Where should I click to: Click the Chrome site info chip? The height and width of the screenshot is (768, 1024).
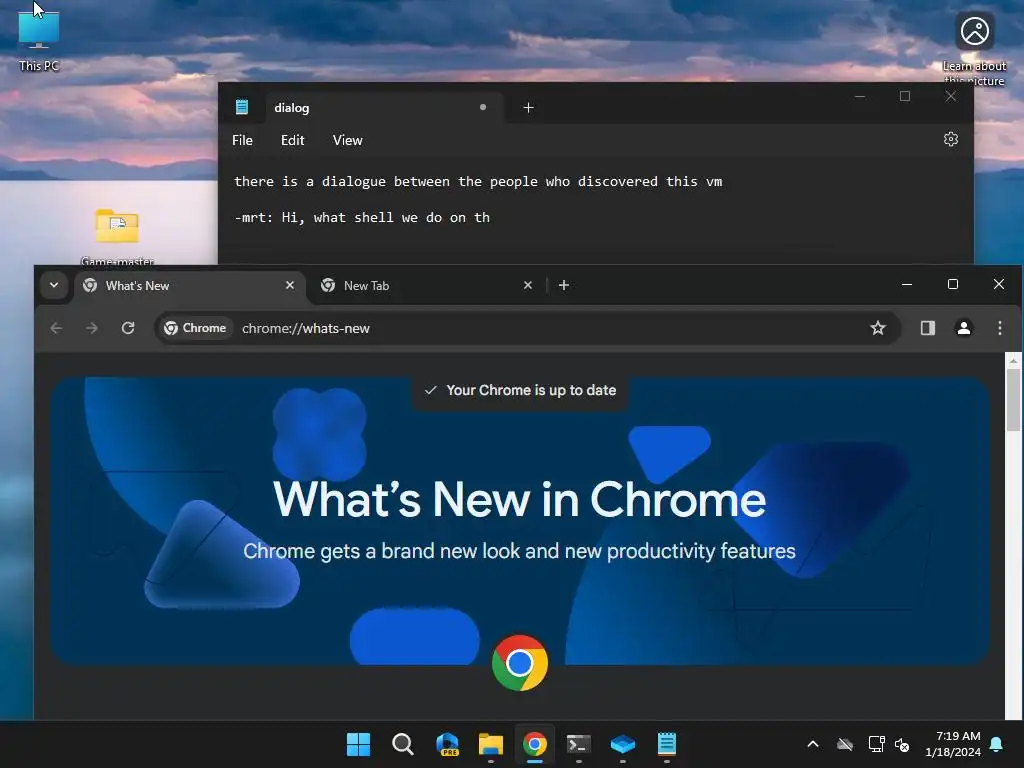click(195, 328)
